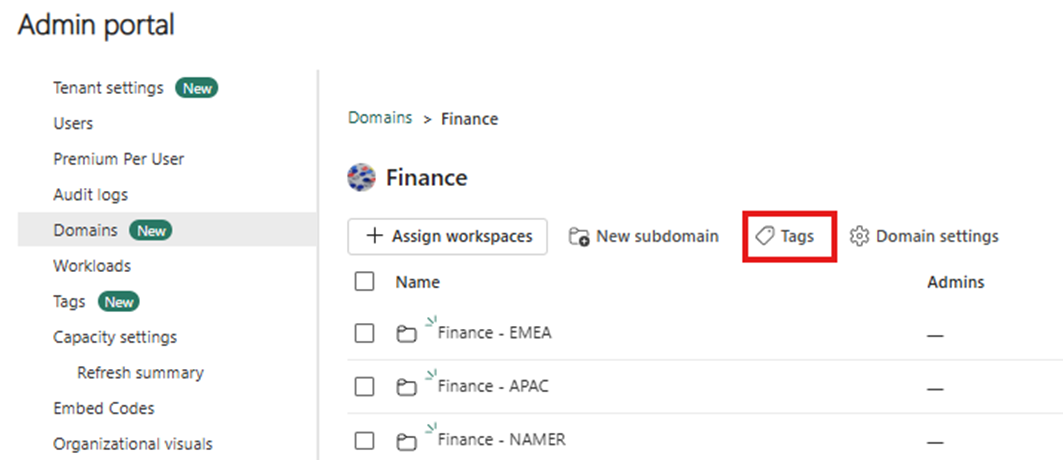Click the Finance - APAC folder icon
This screenshot has height=460, width=1063.
pos(406,387)
